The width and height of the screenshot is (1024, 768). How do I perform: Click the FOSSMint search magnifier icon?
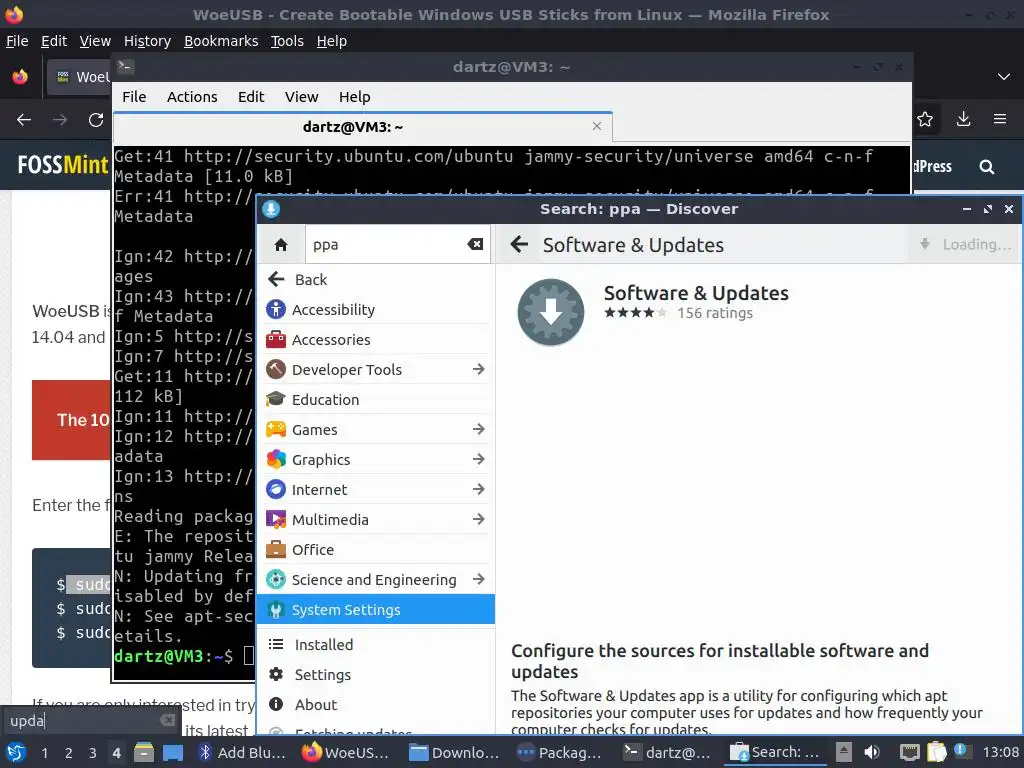(987, 167)
